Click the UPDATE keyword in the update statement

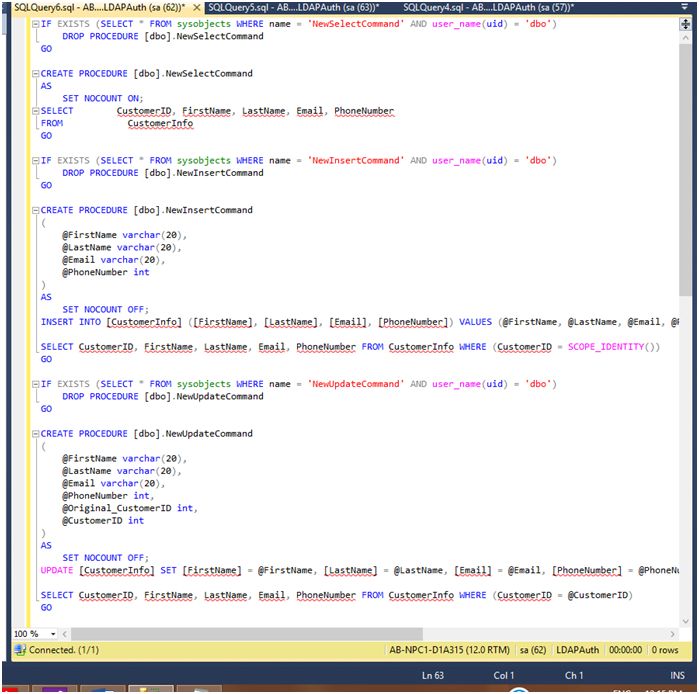(57, 571)
